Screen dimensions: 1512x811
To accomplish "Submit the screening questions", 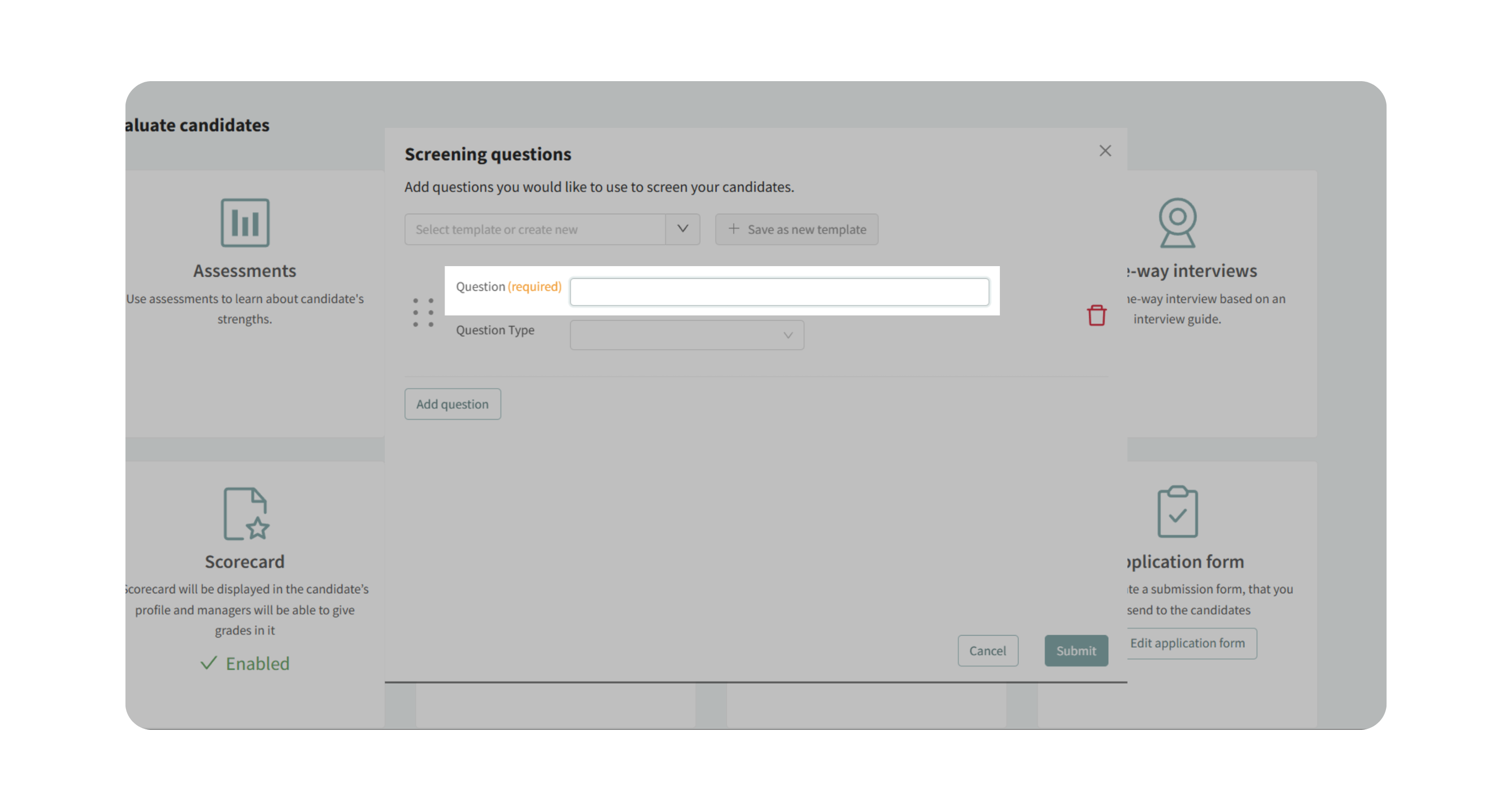I will [x=1076, y=650].
